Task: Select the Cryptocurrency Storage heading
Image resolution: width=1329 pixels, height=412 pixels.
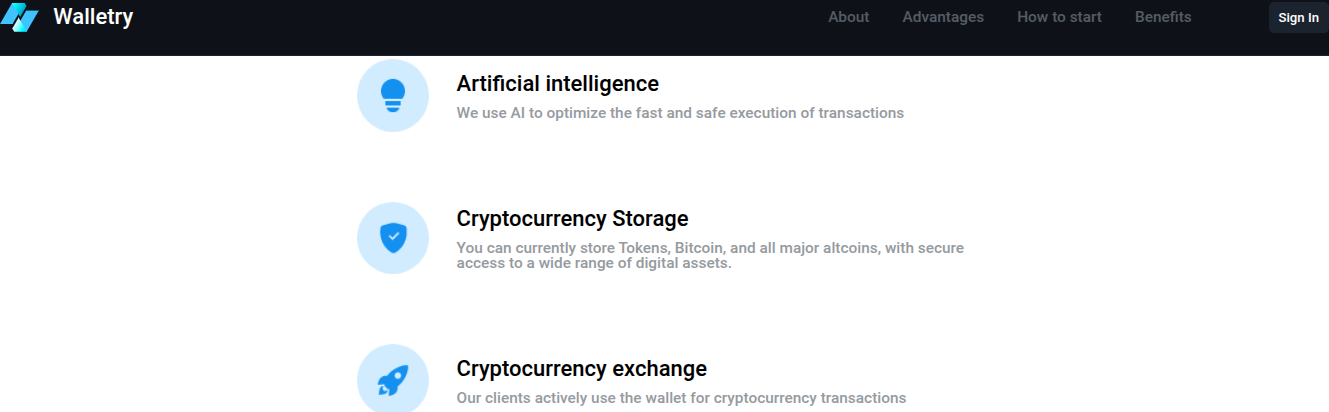Action: coord(572,218)
